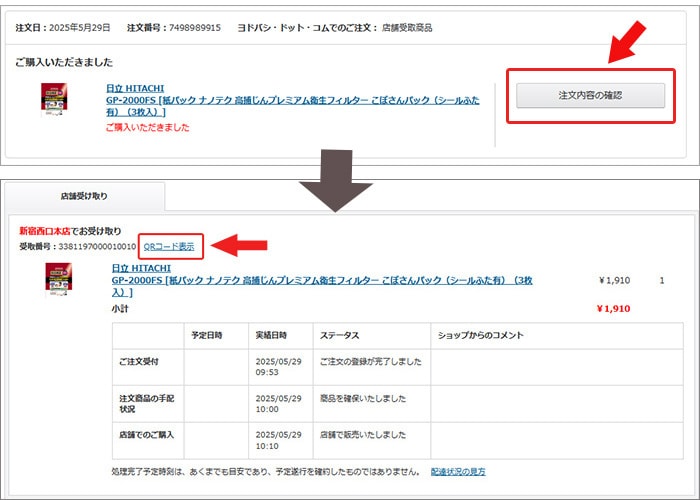The width and height of the screenshot is (700, 500).
Task: Open the 配達状況の見方 link
Action: point(458,471)
